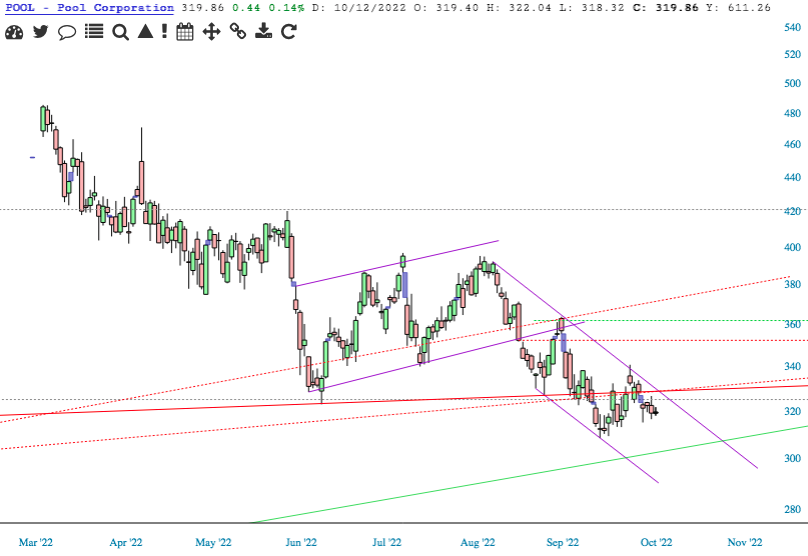Viewport: 808px width, 556px height.
Task: Share chart via Twitter bird icon
Action: [40, 32]
